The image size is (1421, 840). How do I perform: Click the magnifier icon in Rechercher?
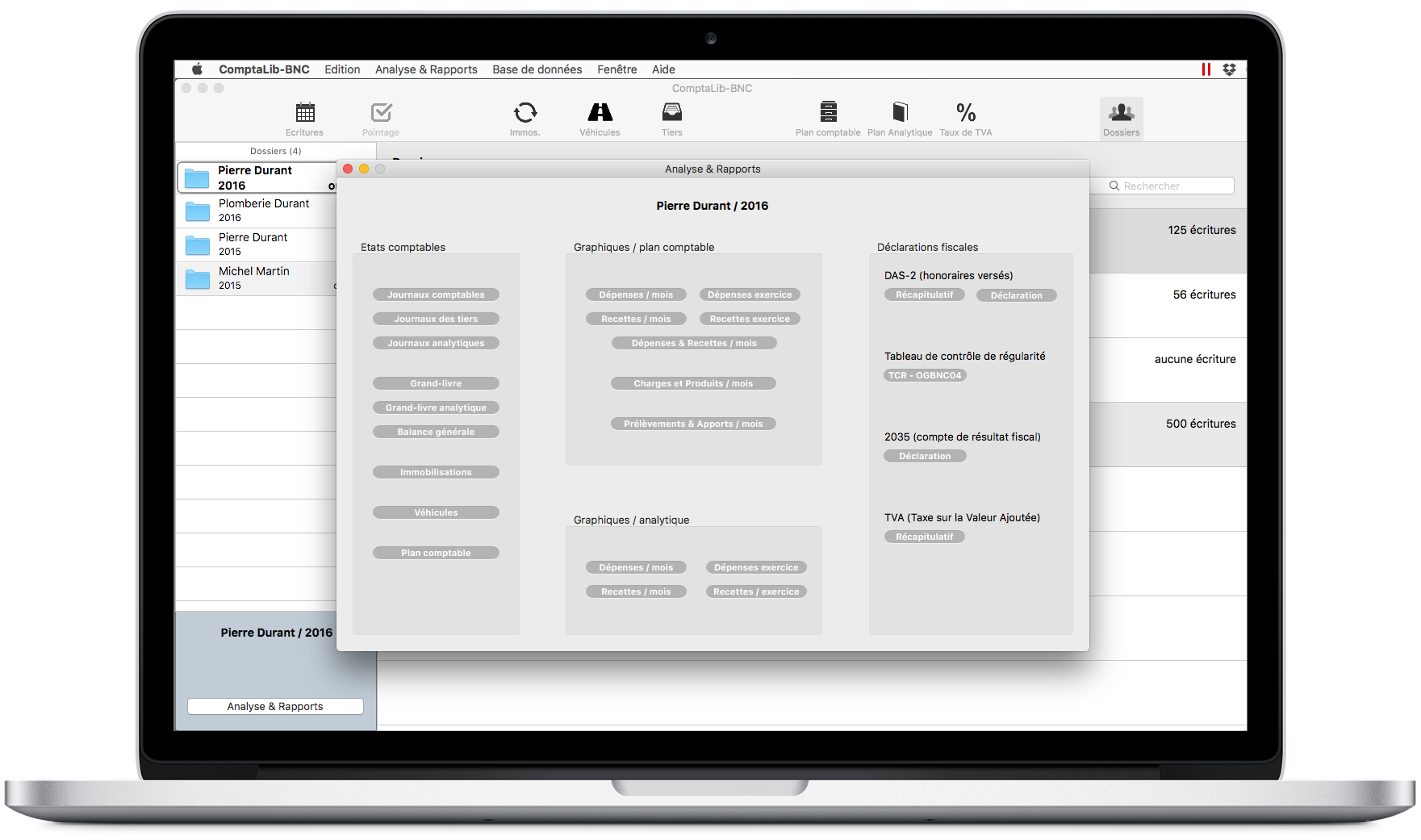pyautogui.click(x=1114, y=186)
